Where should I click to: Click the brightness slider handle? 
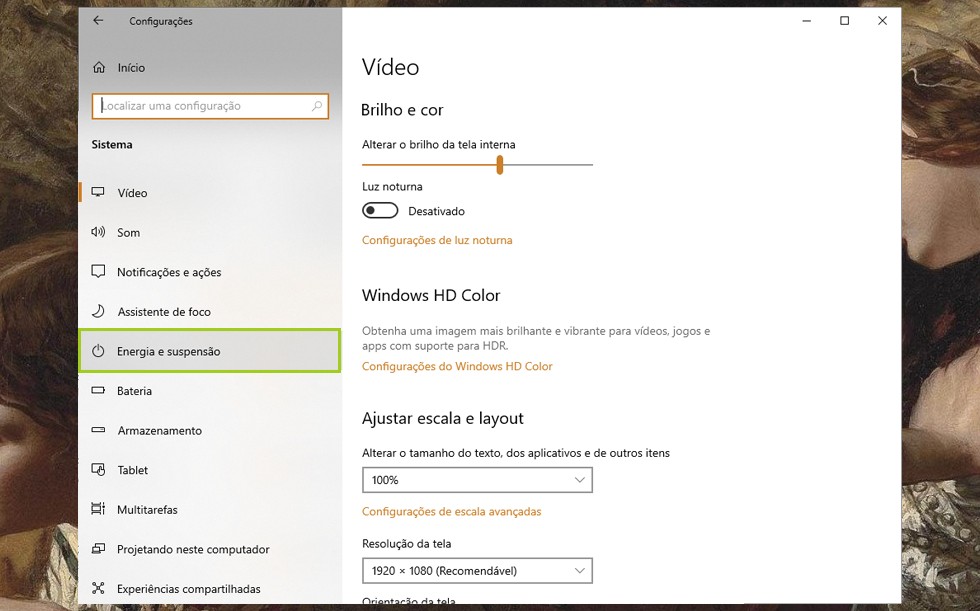499,165
